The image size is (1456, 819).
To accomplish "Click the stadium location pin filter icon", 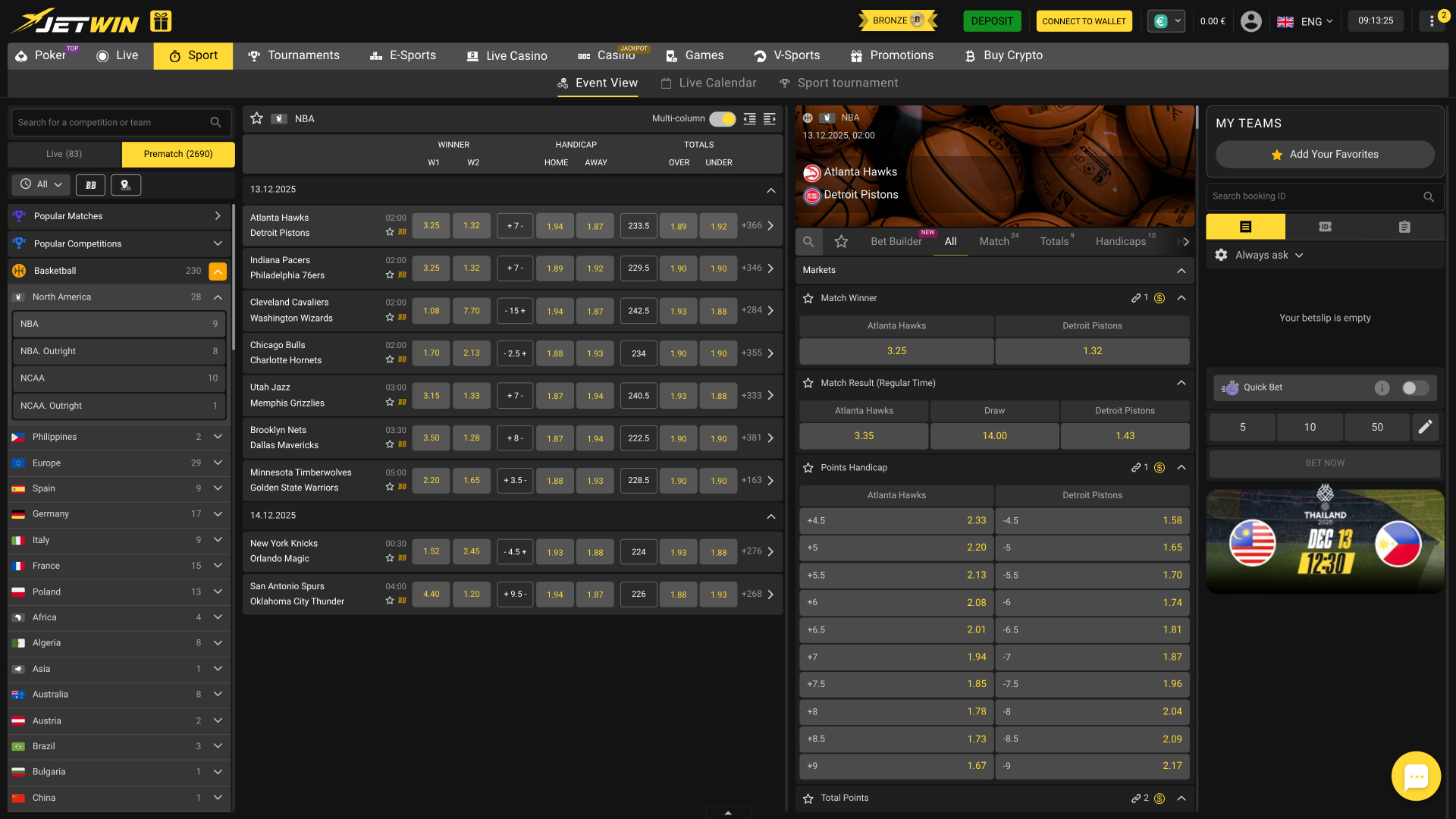I will click(126, 184).
